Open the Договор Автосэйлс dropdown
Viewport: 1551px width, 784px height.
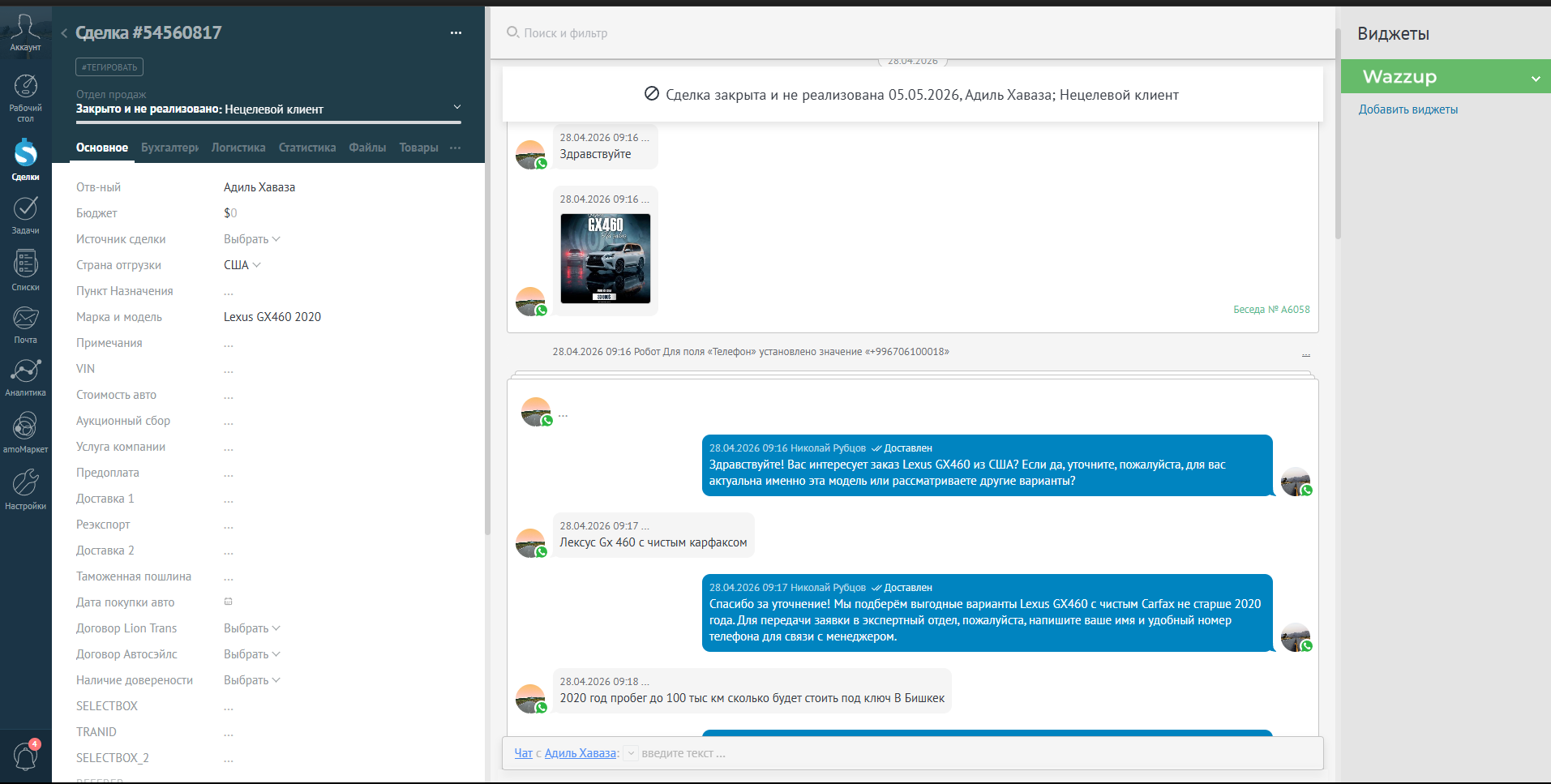pos(252,654)
